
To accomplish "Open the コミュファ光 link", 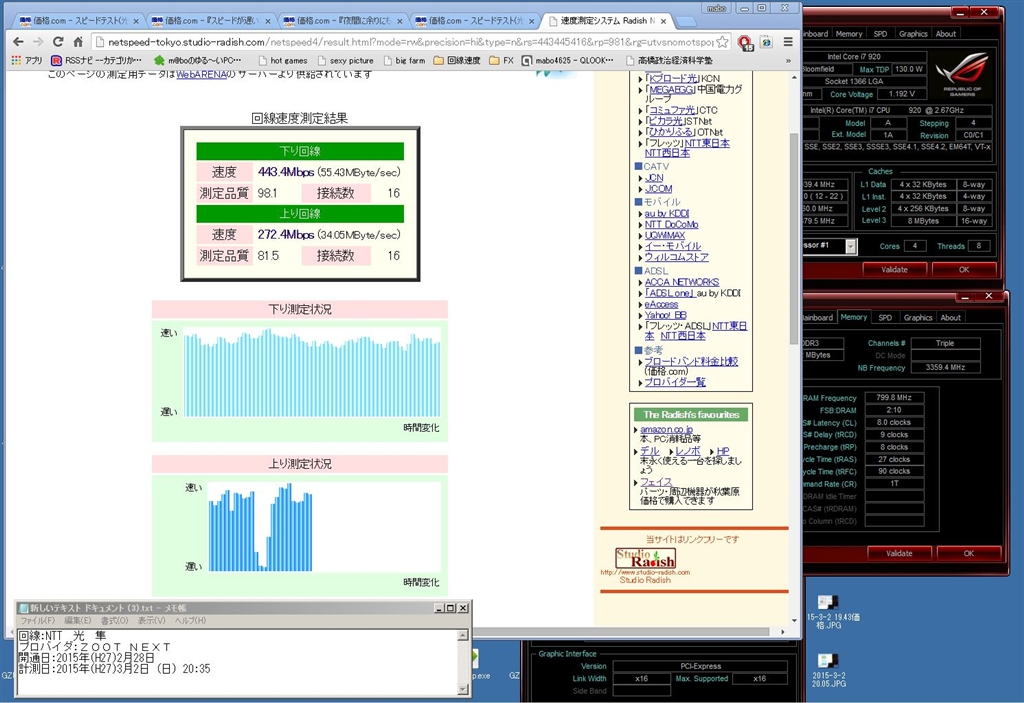I will [x=672, y=110].
